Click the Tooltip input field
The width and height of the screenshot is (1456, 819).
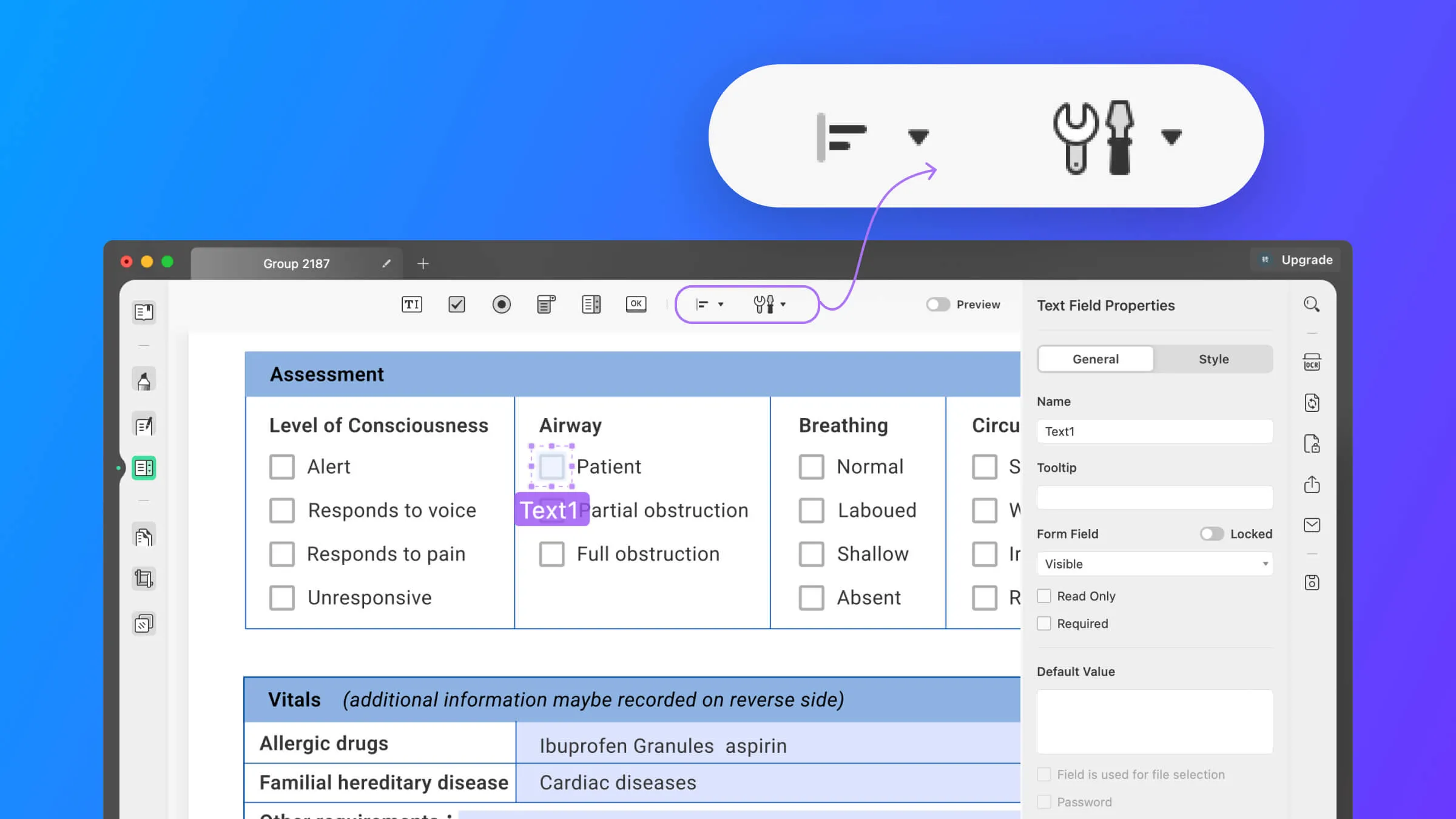coord(1154,497)
